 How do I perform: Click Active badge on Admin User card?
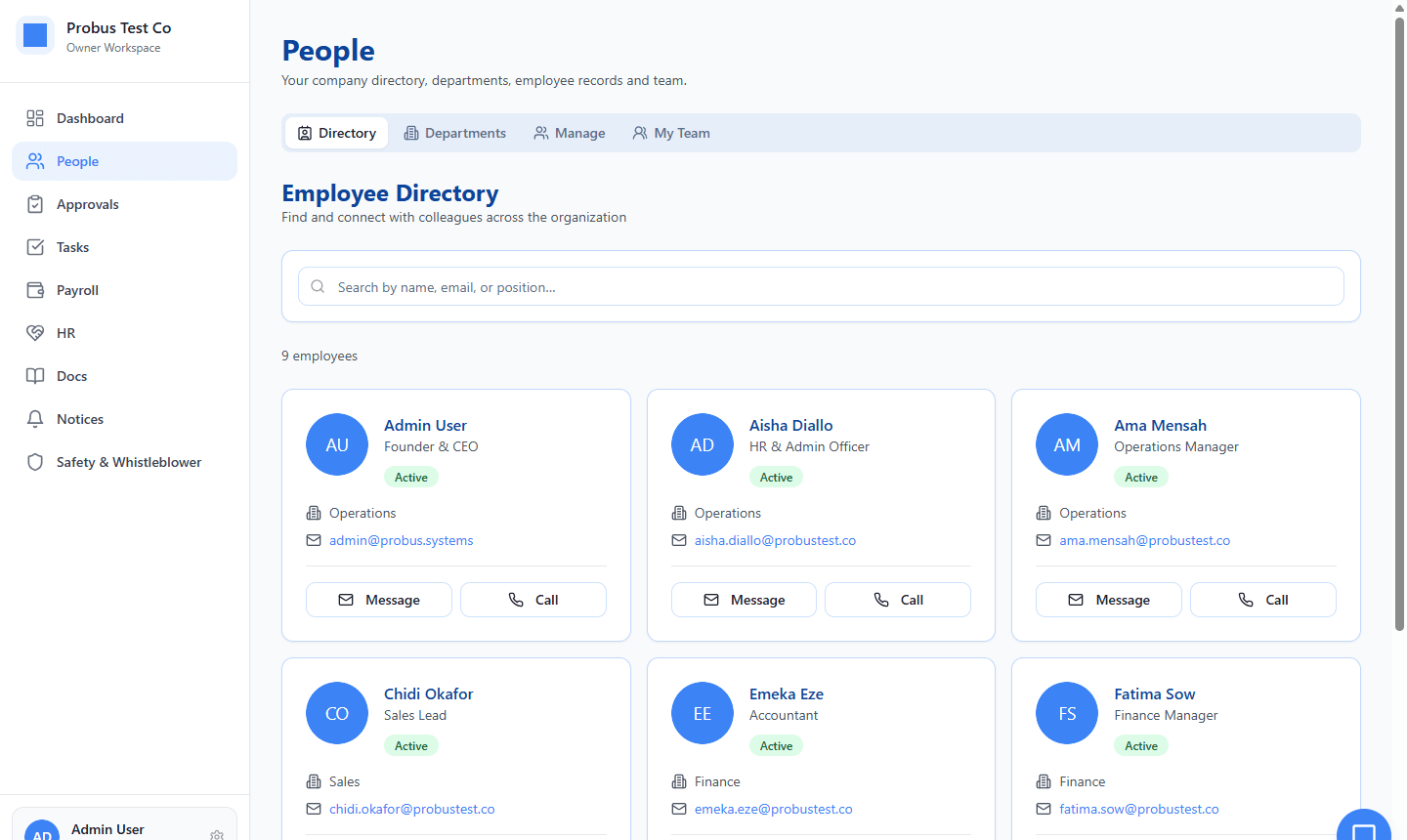point(411,477)
